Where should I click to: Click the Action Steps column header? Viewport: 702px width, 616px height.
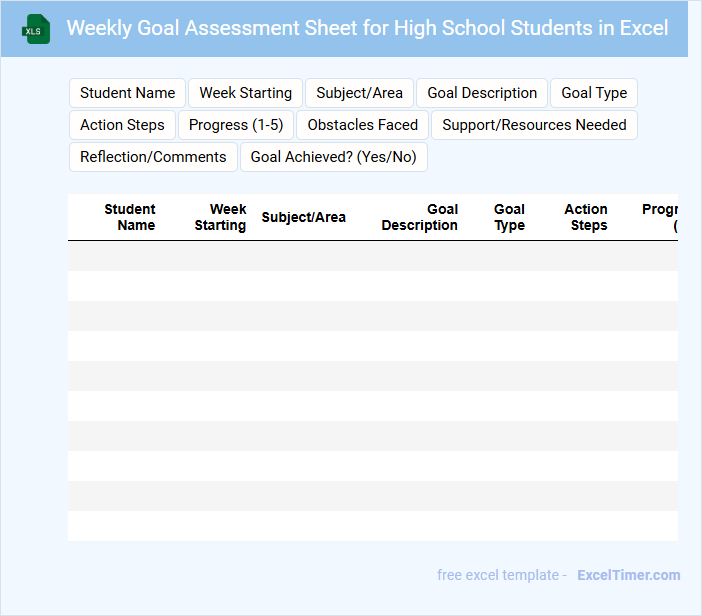click(586, 217)
